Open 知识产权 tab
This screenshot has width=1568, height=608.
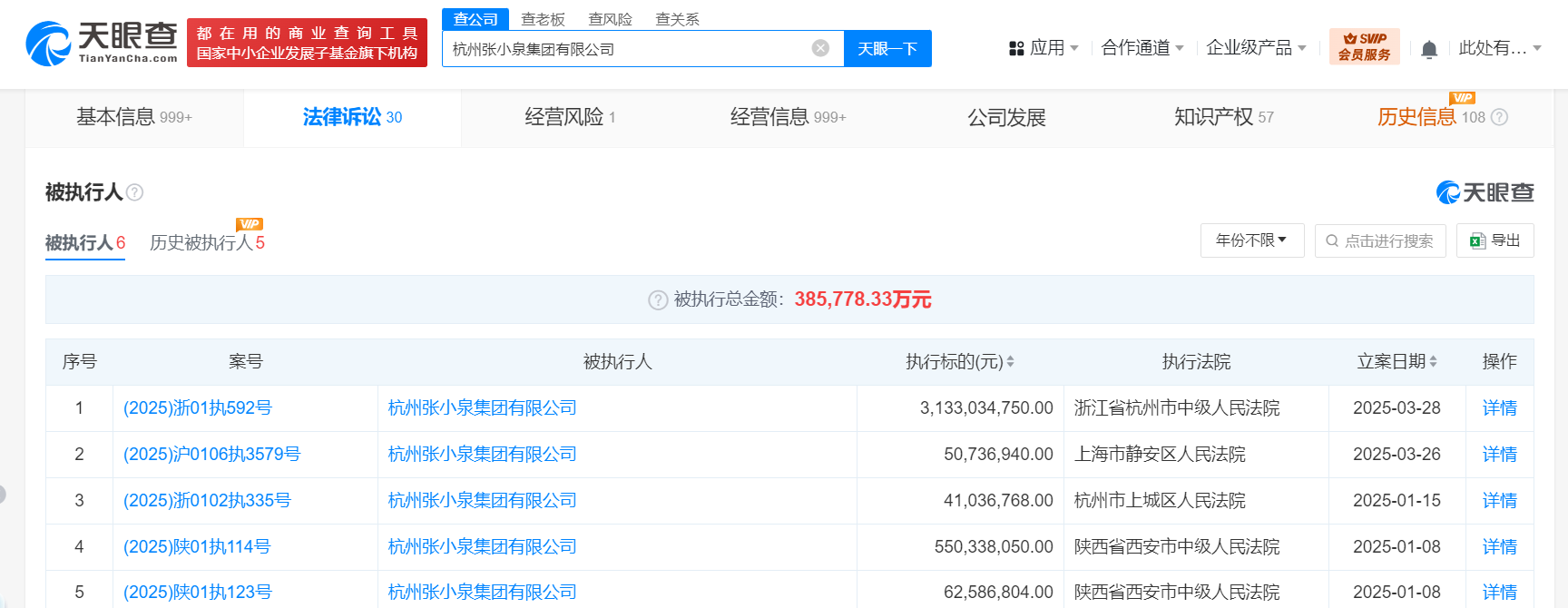click(1224, 117)
